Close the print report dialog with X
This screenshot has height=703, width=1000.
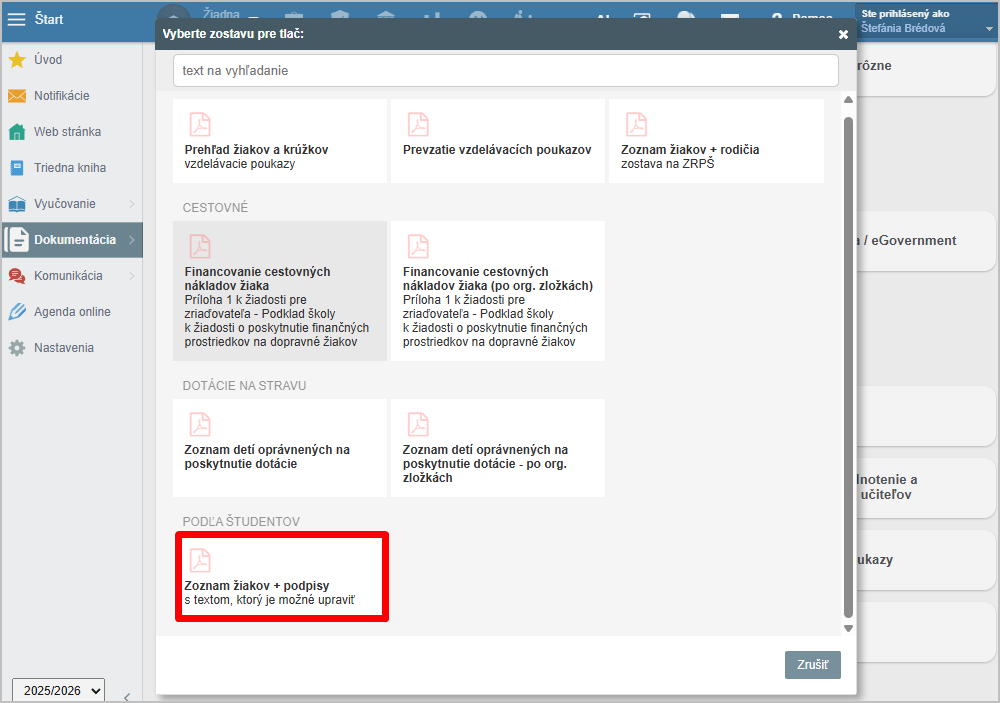(x=843, y=34)
